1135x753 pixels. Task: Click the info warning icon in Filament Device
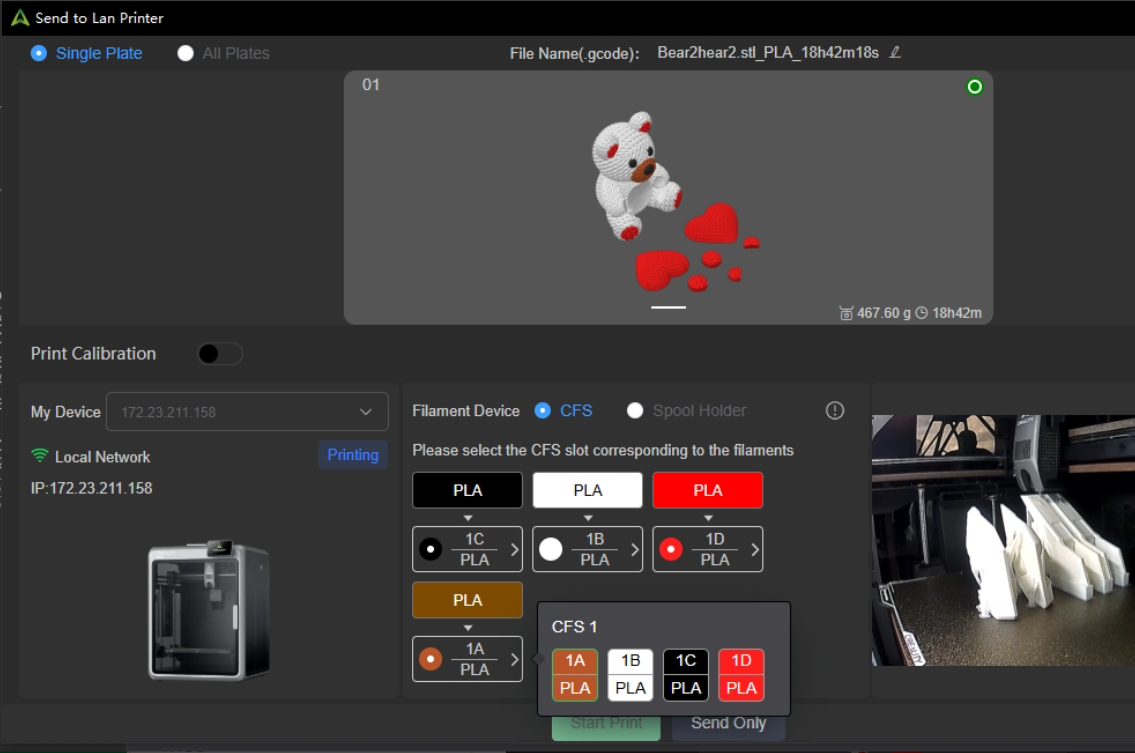pos(835,410)
